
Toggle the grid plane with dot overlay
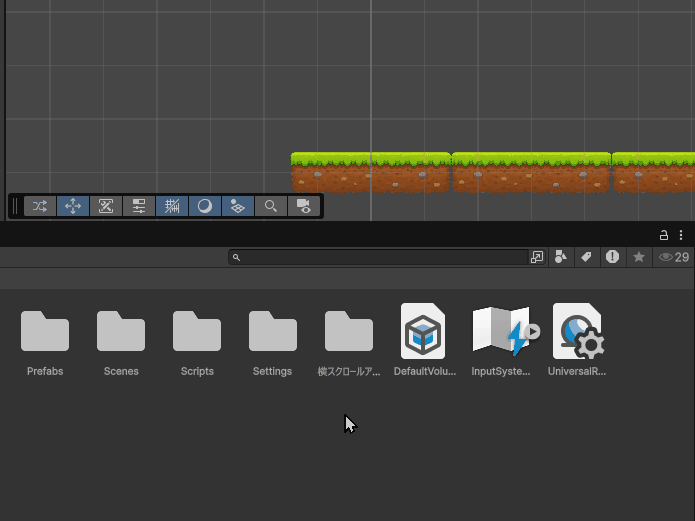pyautogui.click(x=238, y=206)
